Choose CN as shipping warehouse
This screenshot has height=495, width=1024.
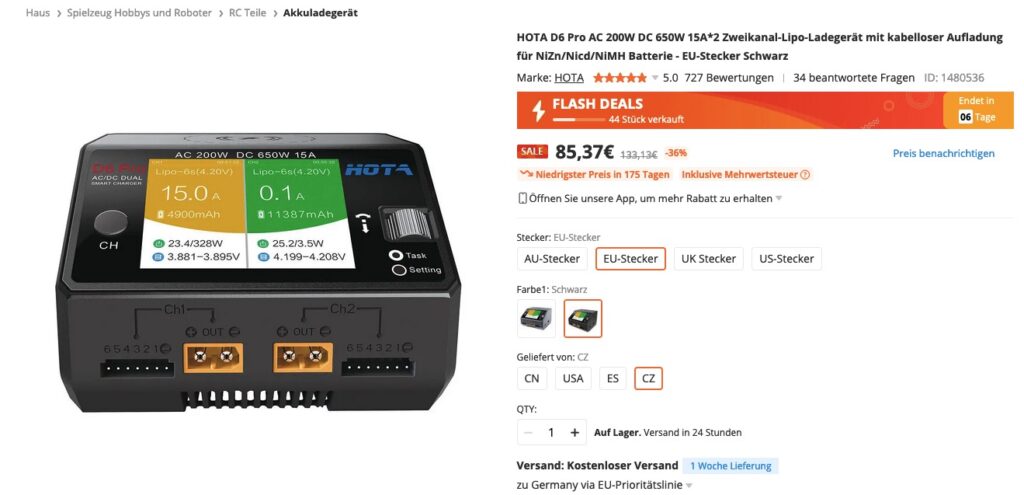pyautogui.click(x=532, y=378)
